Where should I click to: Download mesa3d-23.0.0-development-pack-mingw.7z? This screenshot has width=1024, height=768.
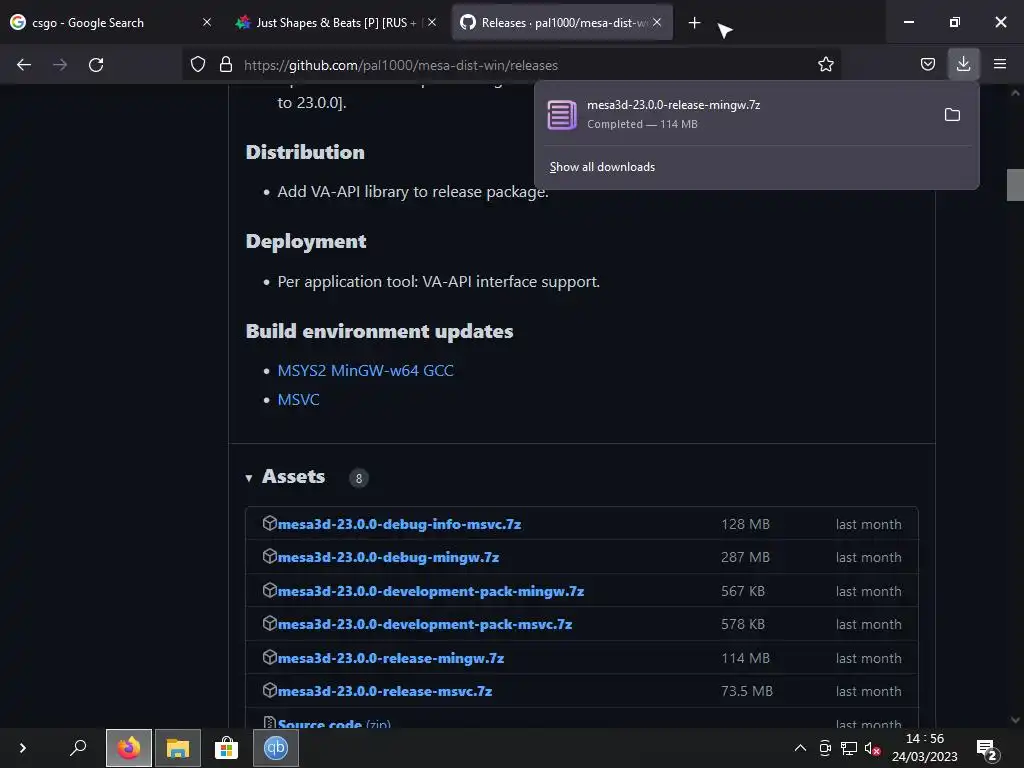tap(430, 592)
